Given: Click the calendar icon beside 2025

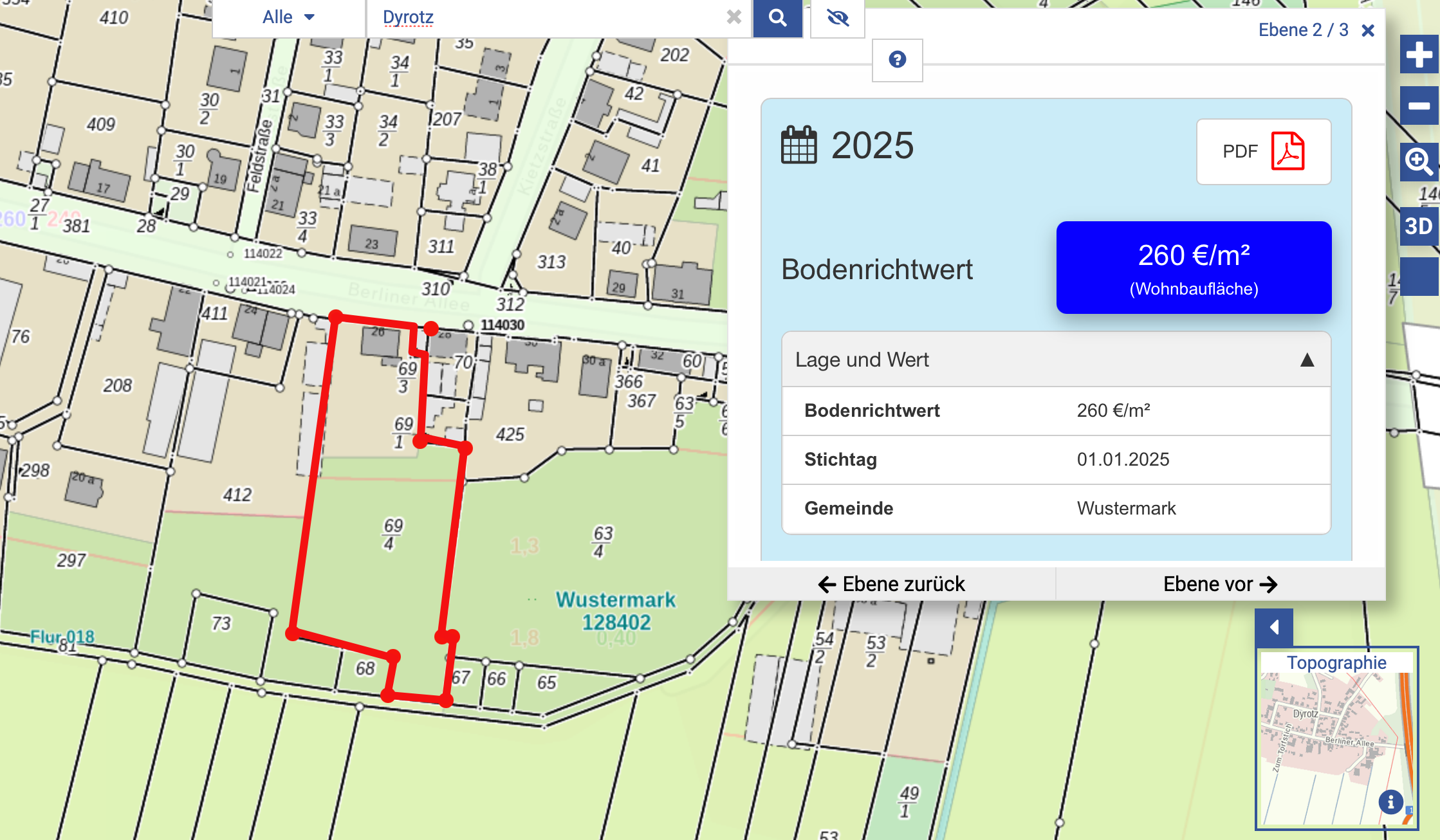Looking at the screenshot, I should coord(798,145).
